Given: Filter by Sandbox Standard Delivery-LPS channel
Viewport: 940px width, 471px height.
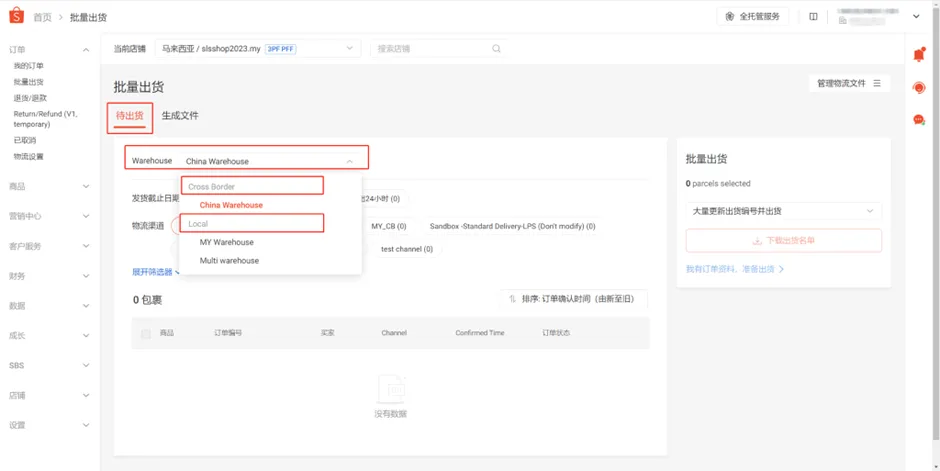Looking at the screenshot, I should (x=513, y=227).
